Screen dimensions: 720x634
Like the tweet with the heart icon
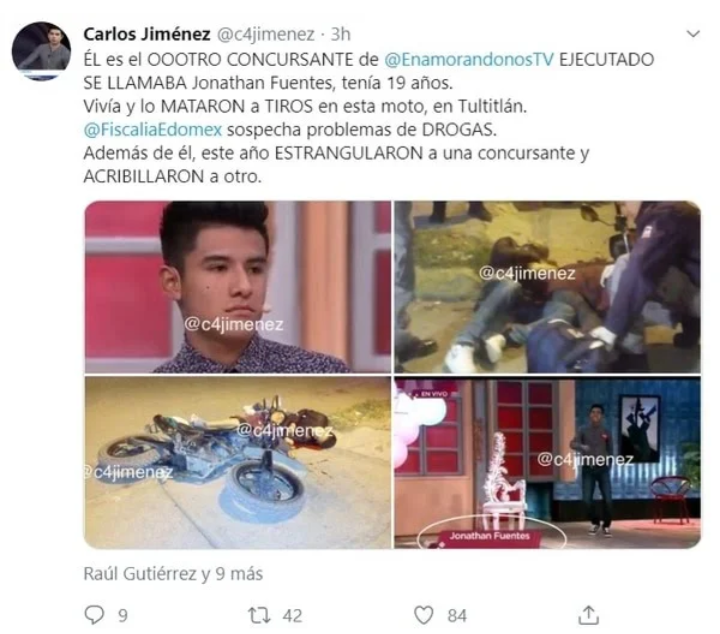423,615
